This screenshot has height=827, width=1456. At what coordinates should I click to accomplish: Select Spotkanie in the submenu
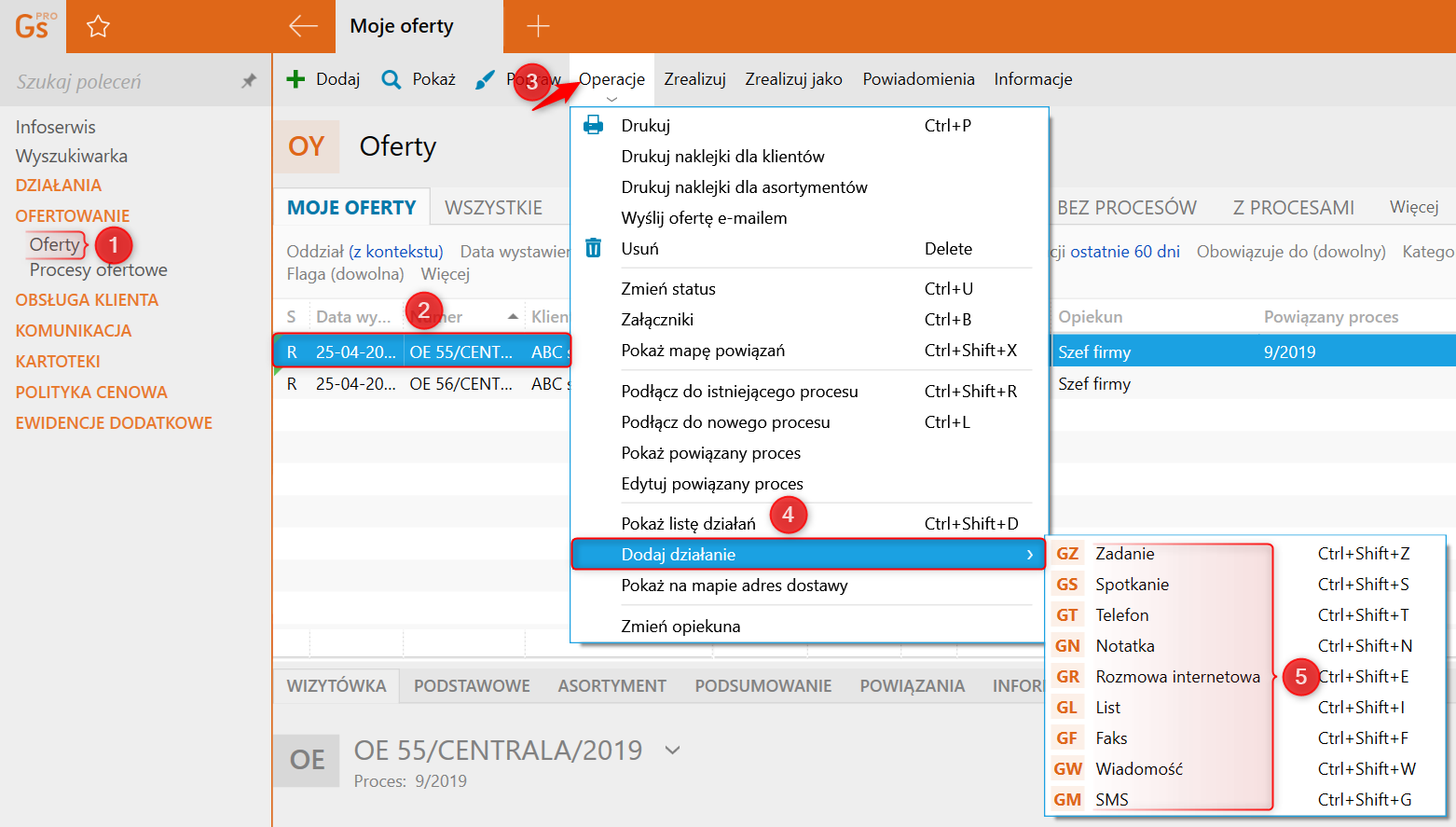[1132, 585]
